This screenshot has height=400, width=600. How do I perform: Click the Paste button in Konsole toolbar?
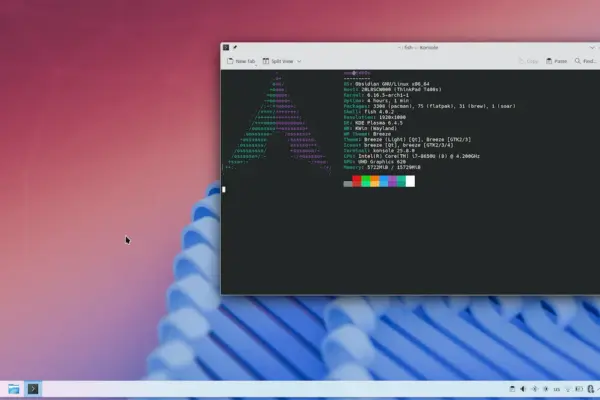[557, 61]
